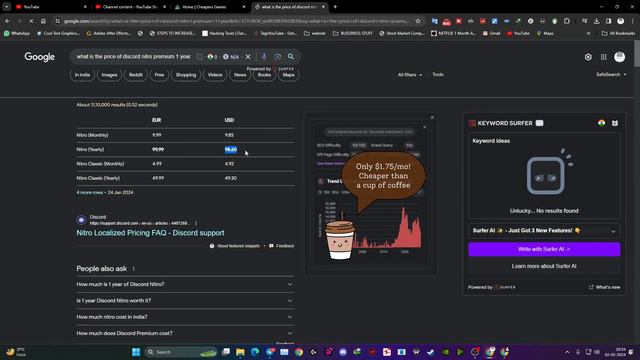640x360 pixels.
Task: Select the In India filter
Action: [82, 75]
